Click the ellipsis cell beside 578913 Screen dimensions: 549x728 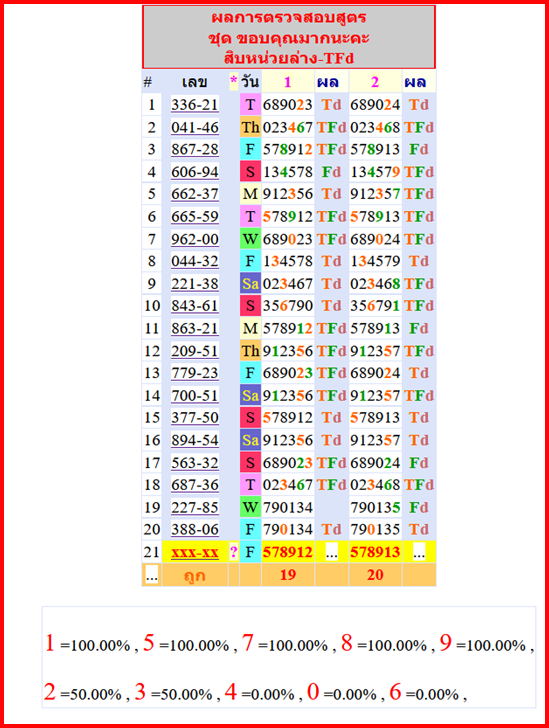[418, 552]
